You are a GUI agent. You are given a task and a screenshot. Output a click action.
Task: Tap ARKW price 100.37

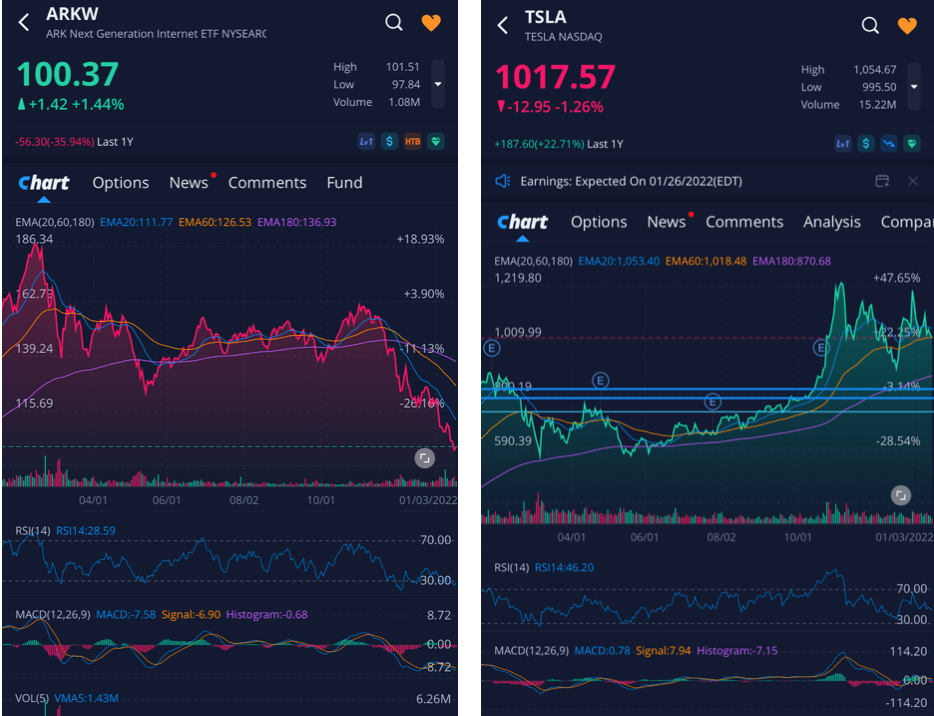[x=67, y=74]
